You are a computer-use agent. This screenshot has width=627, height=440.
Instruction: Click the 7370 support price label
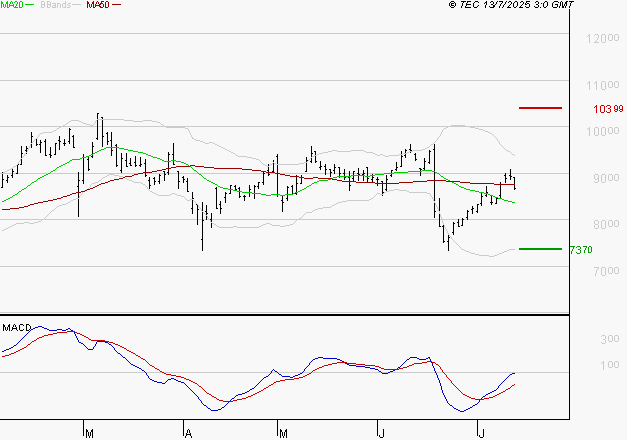580,250
